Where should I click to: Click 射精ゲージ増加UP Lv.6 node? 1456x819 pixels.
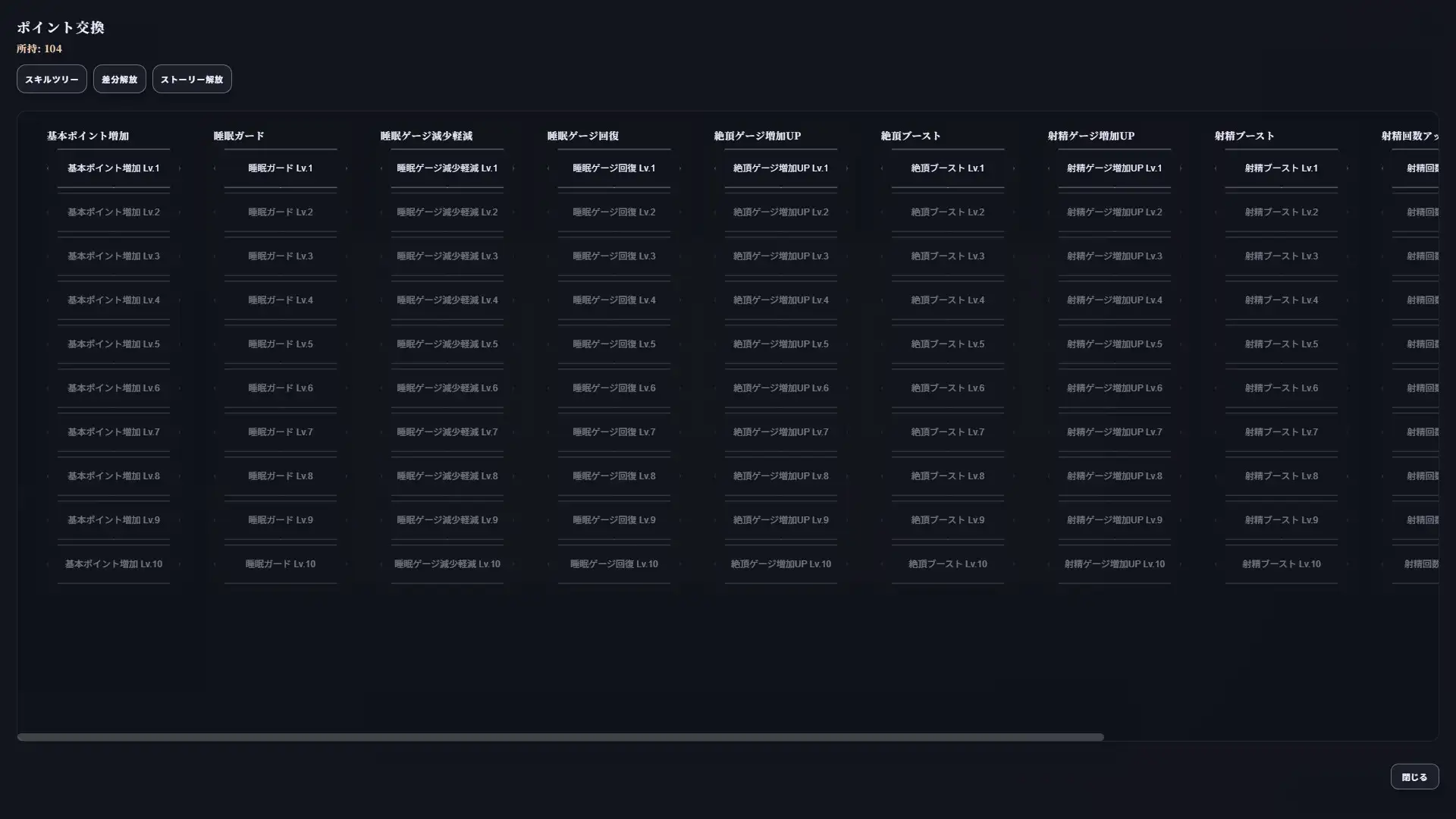[x=1115, y=388]
